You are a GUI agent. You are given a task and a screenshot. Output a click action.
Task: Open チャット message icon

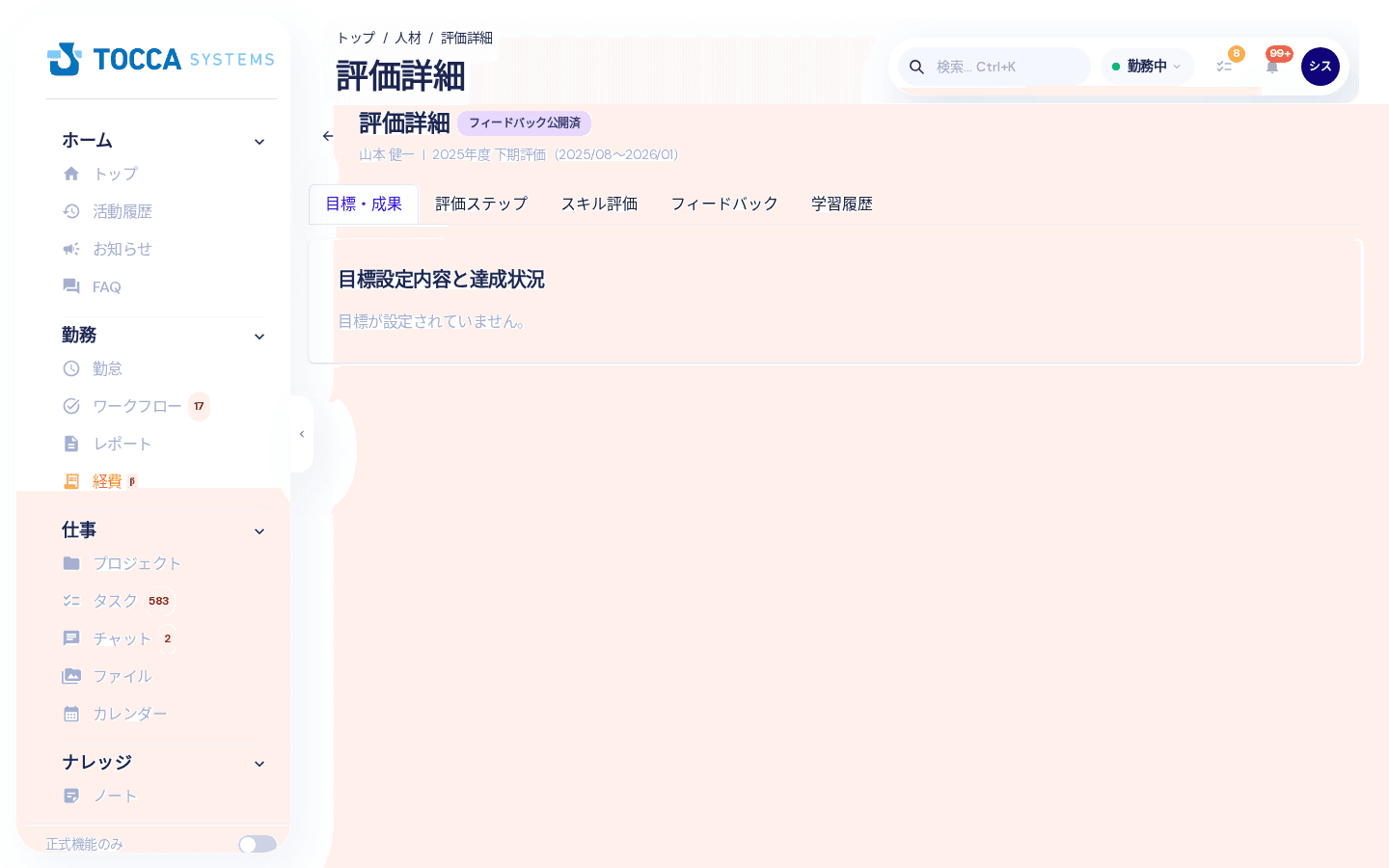pos(71,638)
